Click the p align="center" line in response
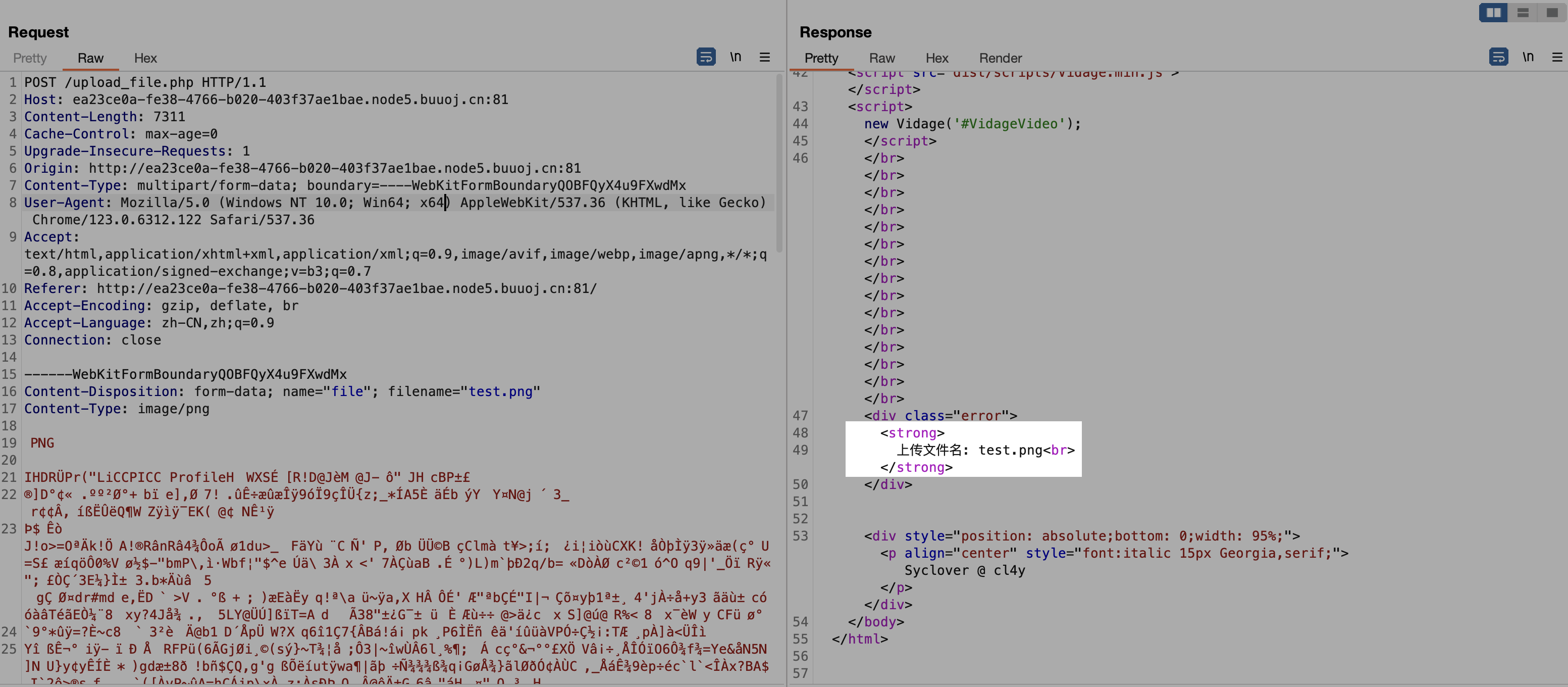This screenshot has width=1568, height=687. click(x=1114, y=553)
